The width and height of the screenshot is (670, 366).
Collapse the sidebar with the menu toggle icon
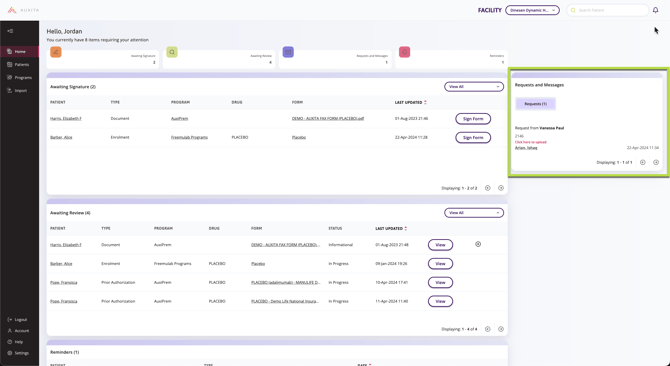pyautogui.click(x=10, y=31)
